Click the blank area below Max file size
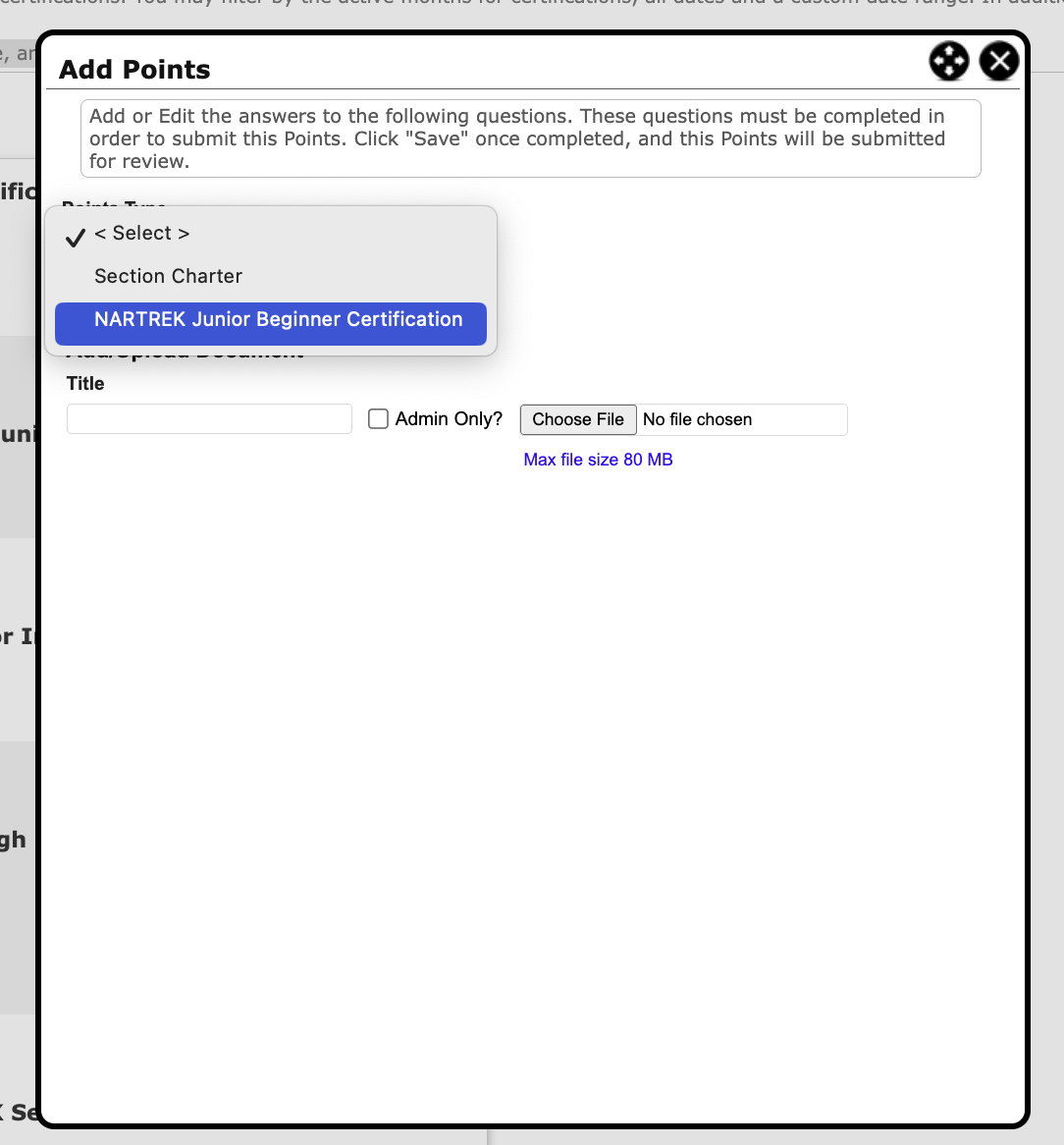Image resolution: width=1064 pixels, height=1145 pixels. tap(530, 736)
